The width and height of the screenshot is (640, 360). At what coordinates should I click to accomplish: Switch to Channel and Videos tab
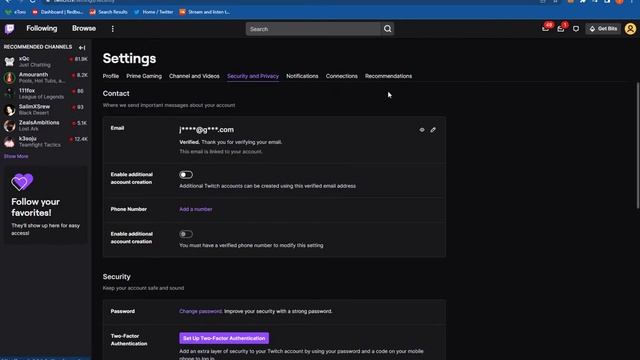[194, 76]
